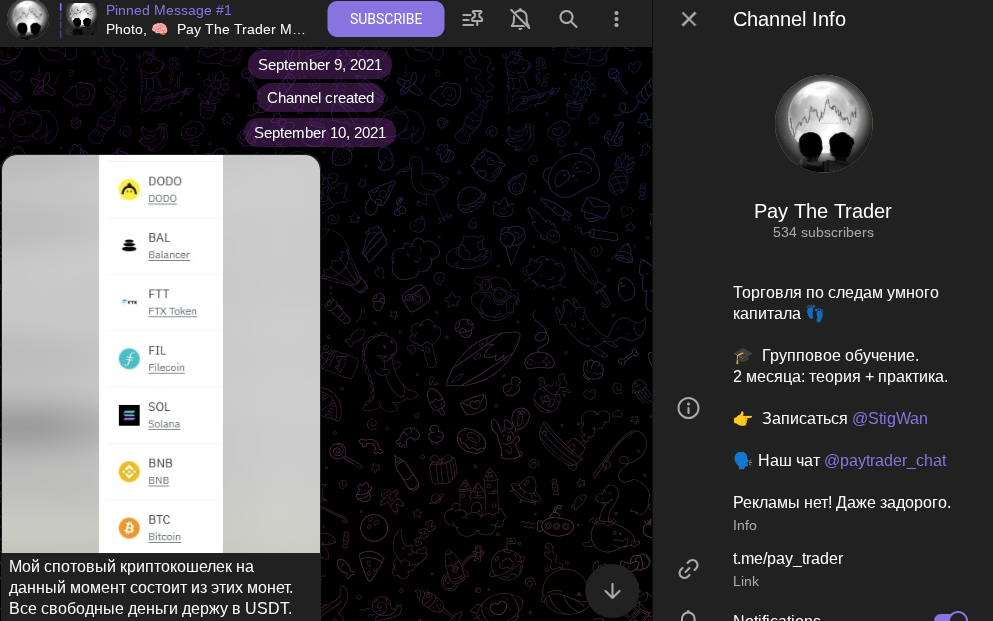This screenshot has width=993, height=621.
Task: Click the 'Filecoin' label in the photo
Action: coord(167,368)
